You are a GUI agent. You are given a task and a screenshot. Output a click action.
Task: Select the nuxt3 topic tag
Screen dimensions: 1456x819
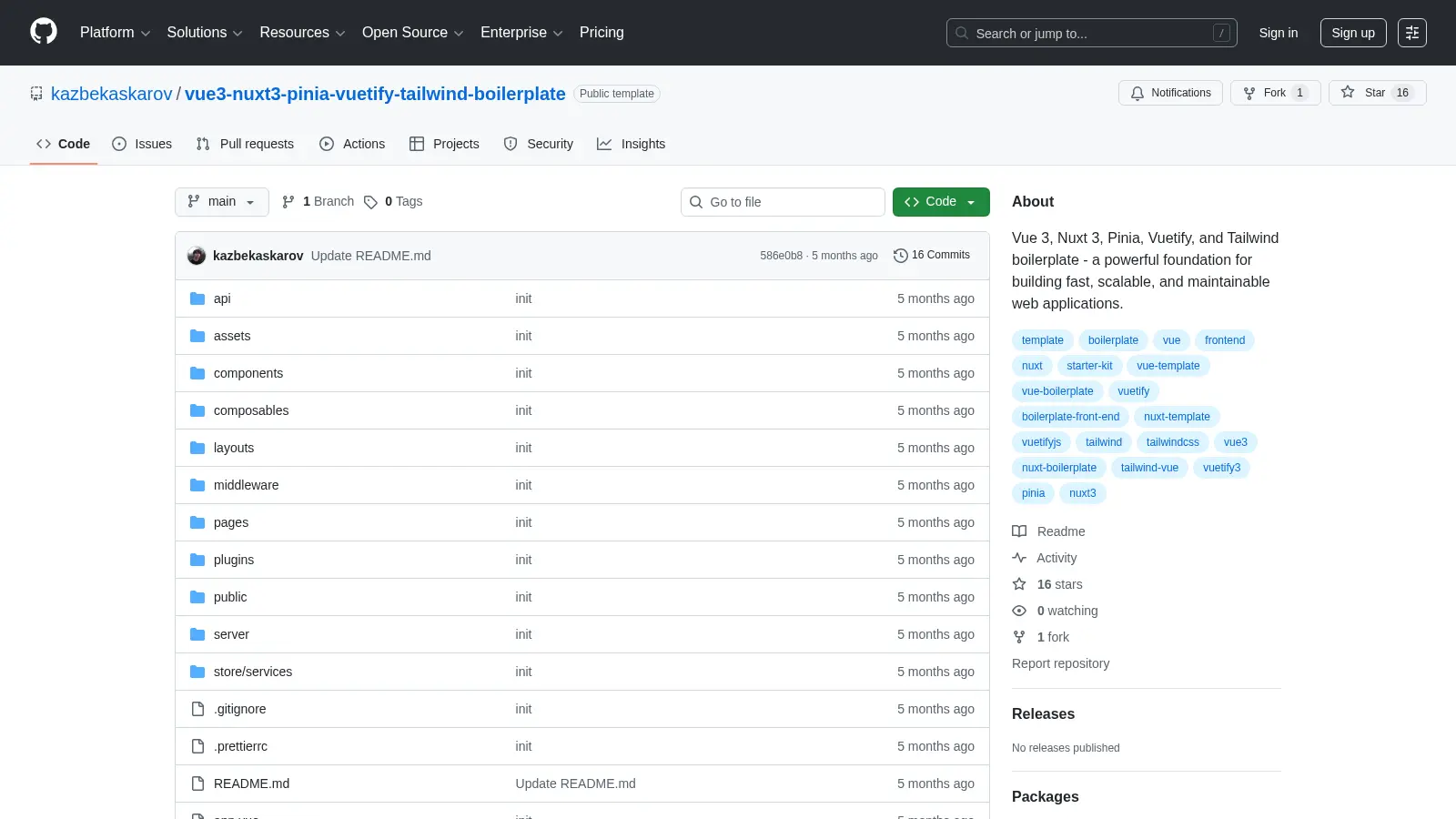1082,493
